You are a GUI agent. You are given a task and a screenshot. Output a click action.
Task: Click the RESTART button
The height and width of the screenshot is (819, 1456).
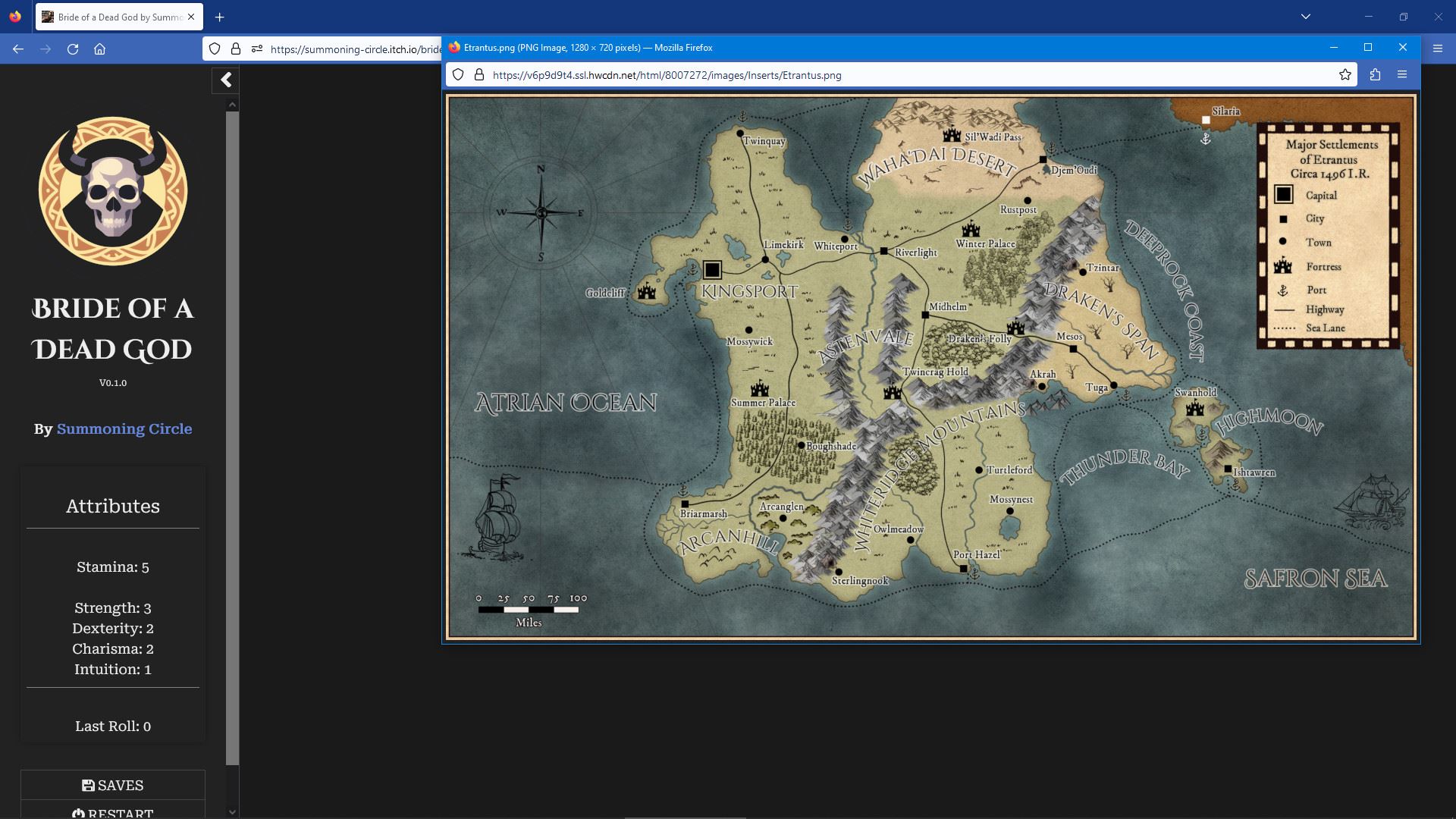coord(113,812)
